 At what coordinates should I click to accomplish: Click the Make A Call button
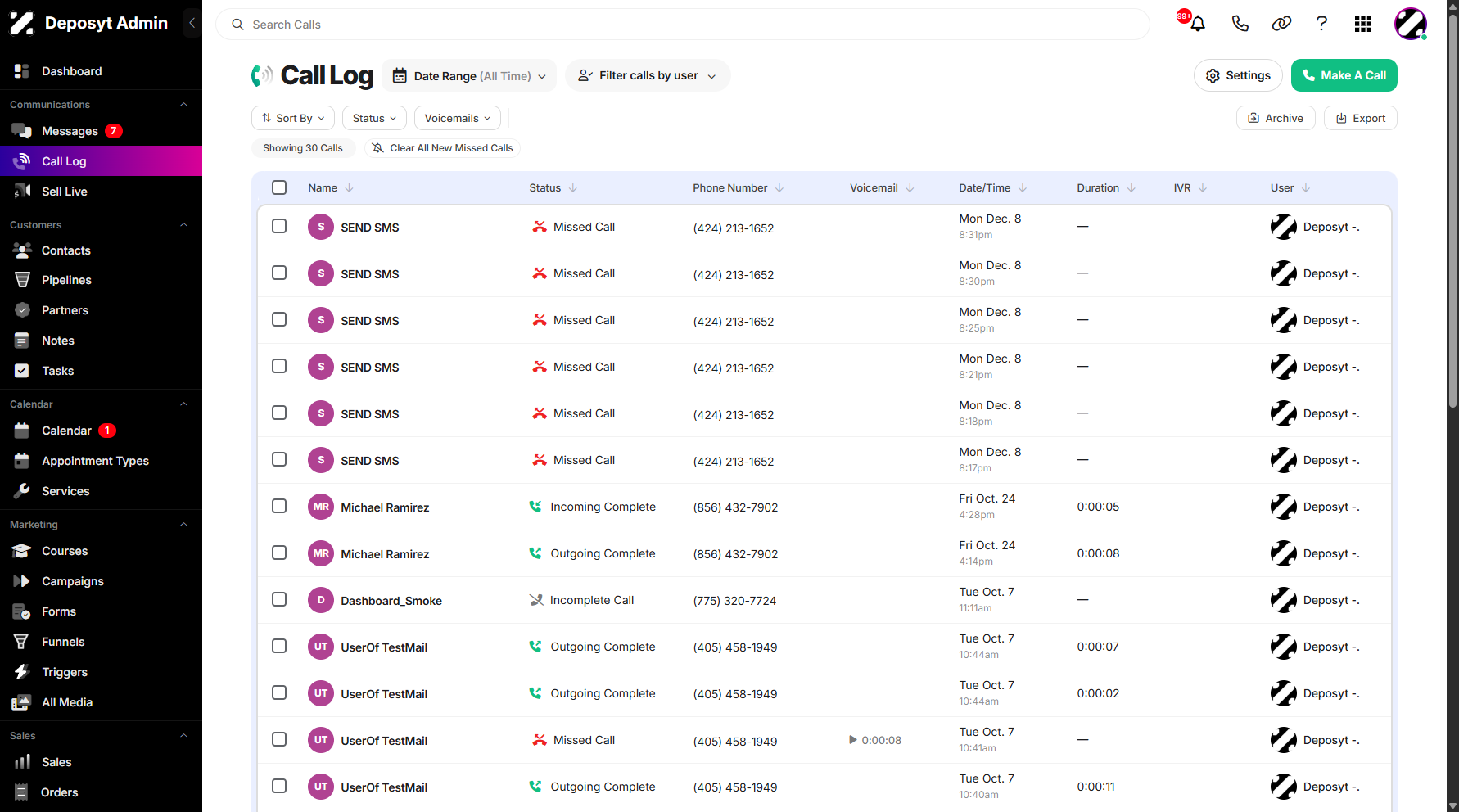pyautogui.click(x=1344, y=75)
